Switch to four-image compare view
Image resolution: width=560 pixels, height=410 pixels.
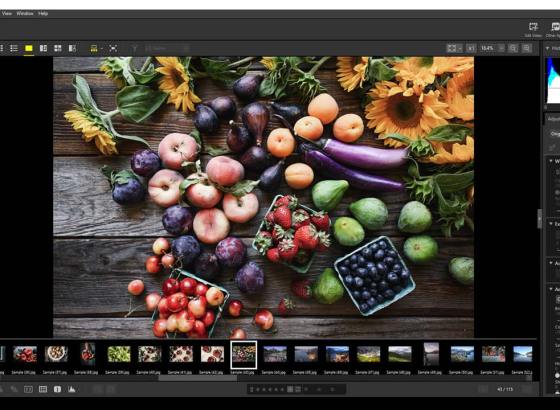click(58, 48)
